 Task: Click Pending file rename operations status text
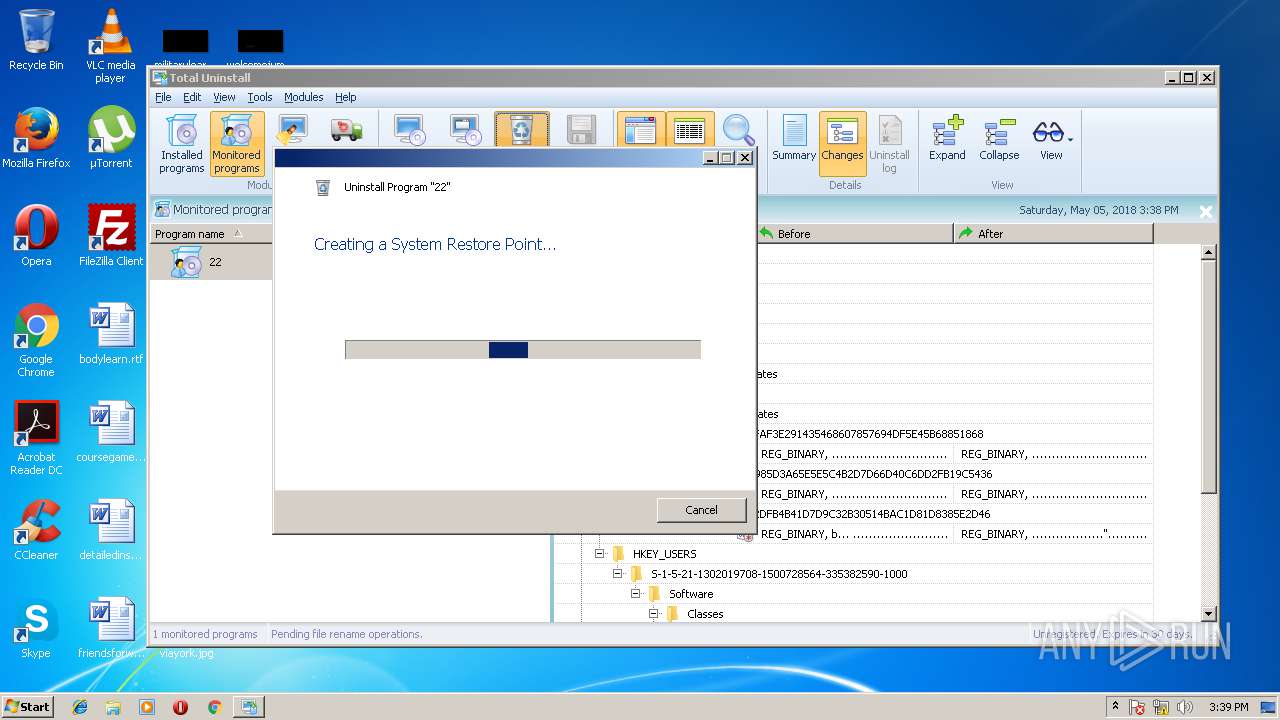346,634
